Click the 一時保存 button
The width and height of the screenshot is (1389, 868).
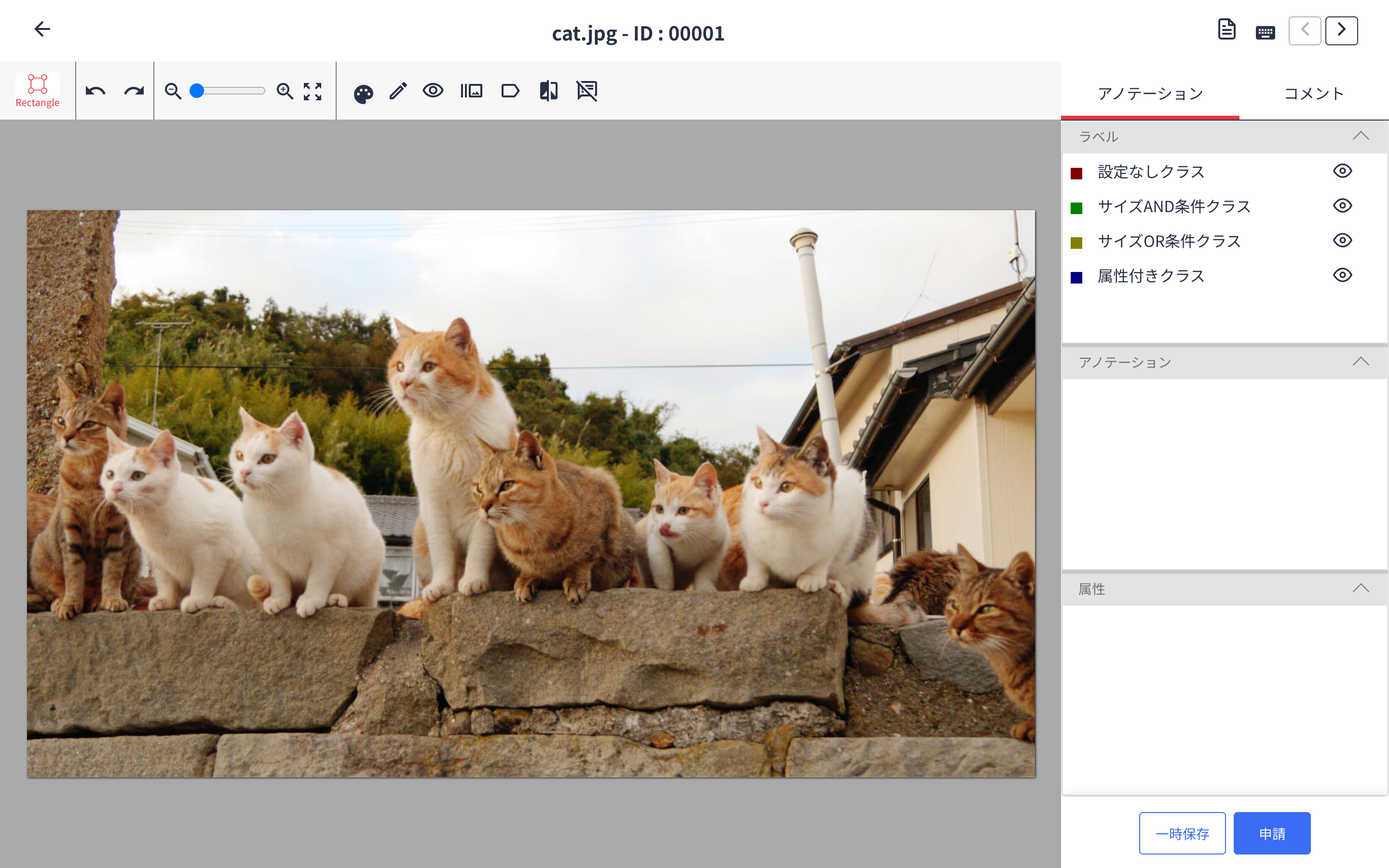pos(1182,833)
